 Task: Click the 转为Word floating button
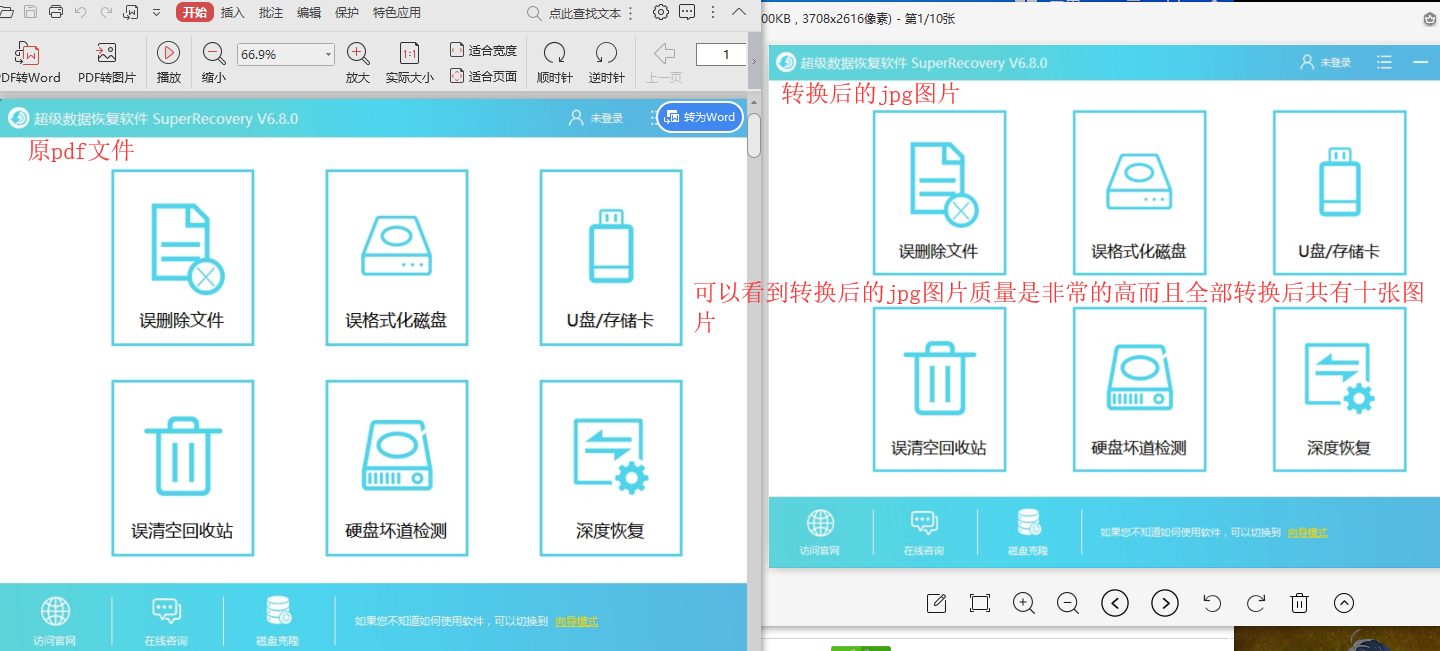[x=700, y=117]
